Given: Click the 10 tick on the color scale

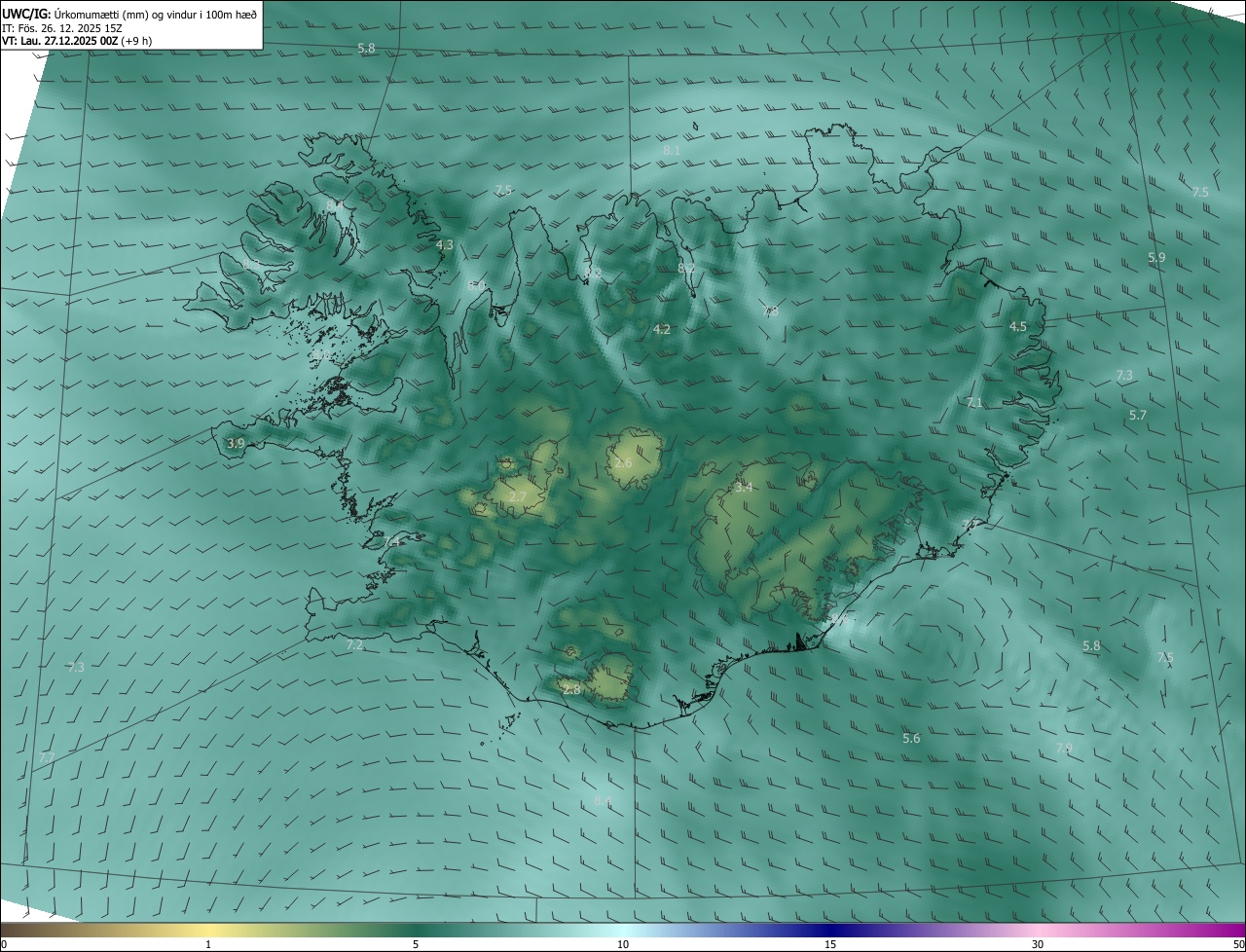Looking at the screenshot, I should [623, 944].
